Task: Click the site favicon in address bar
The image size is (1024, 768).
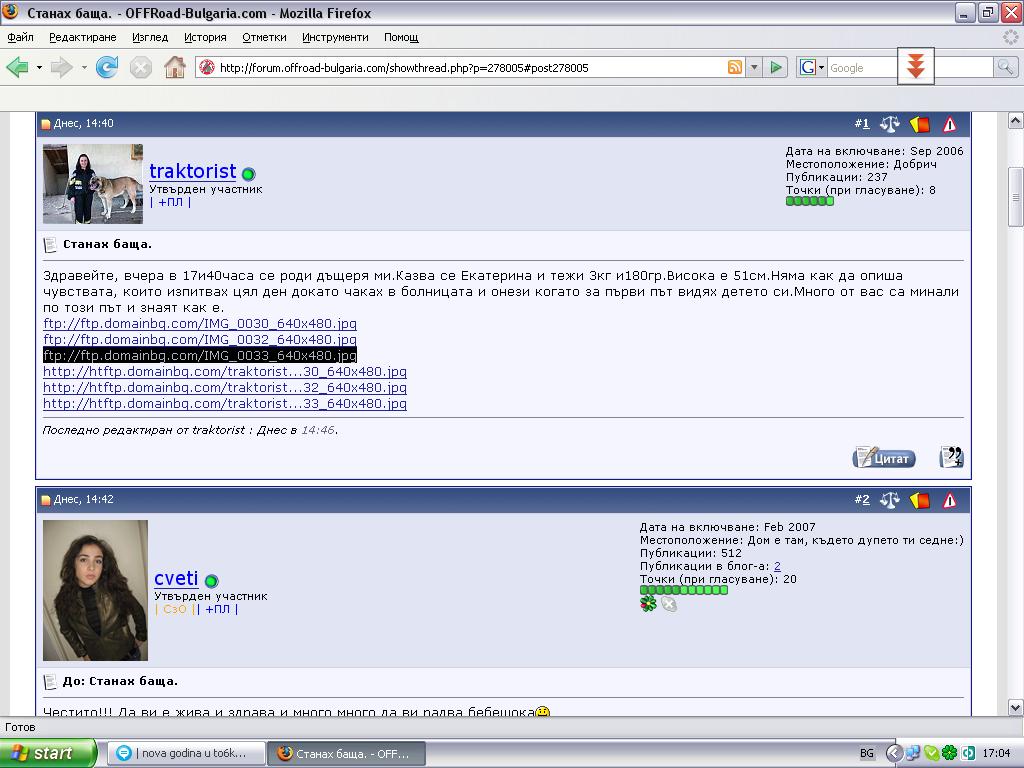Action: pos(207,67)
